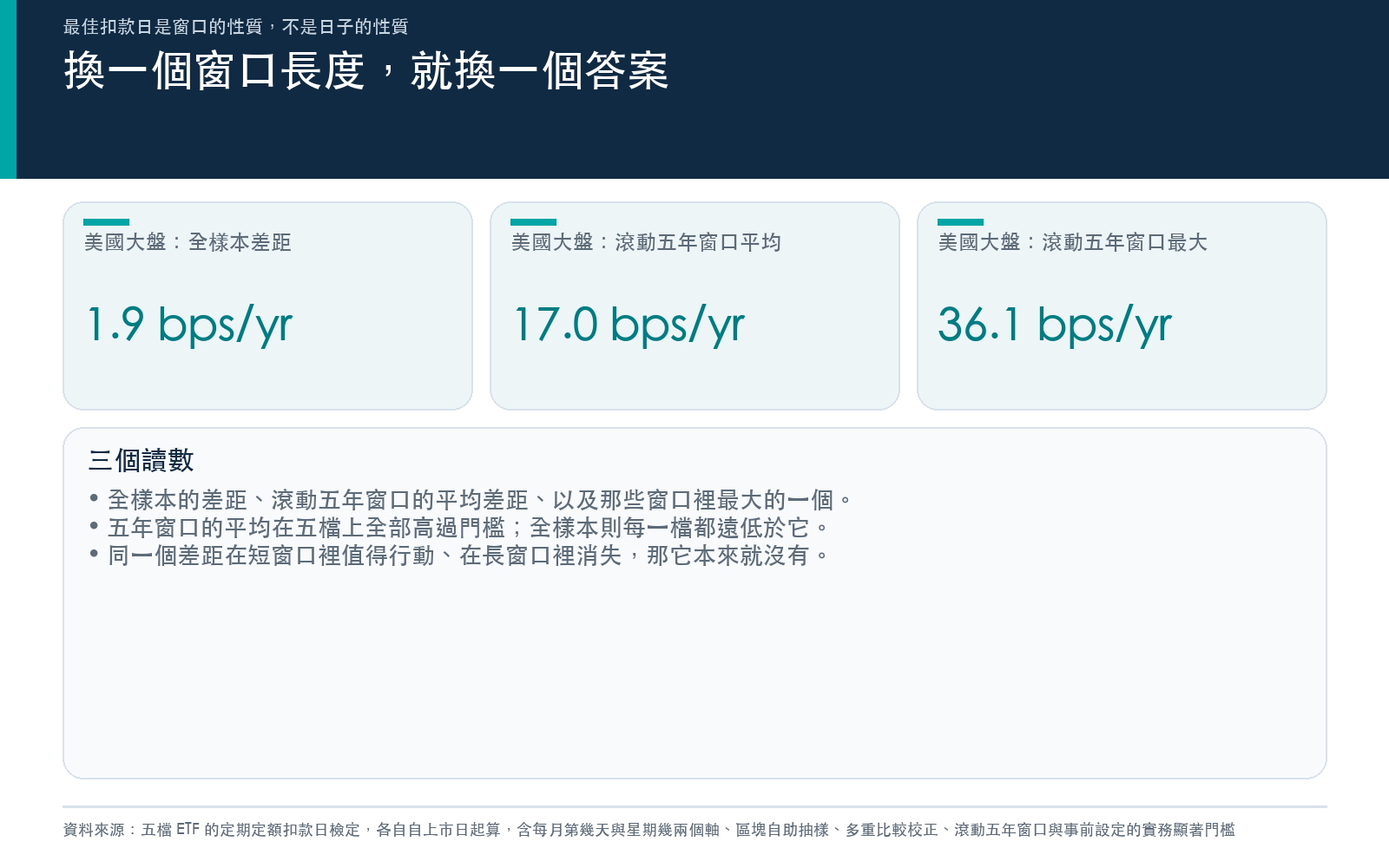Select the bullet starting with 全樣本的差距
This screenshot has height=868, width=1389.
point(471,500)
